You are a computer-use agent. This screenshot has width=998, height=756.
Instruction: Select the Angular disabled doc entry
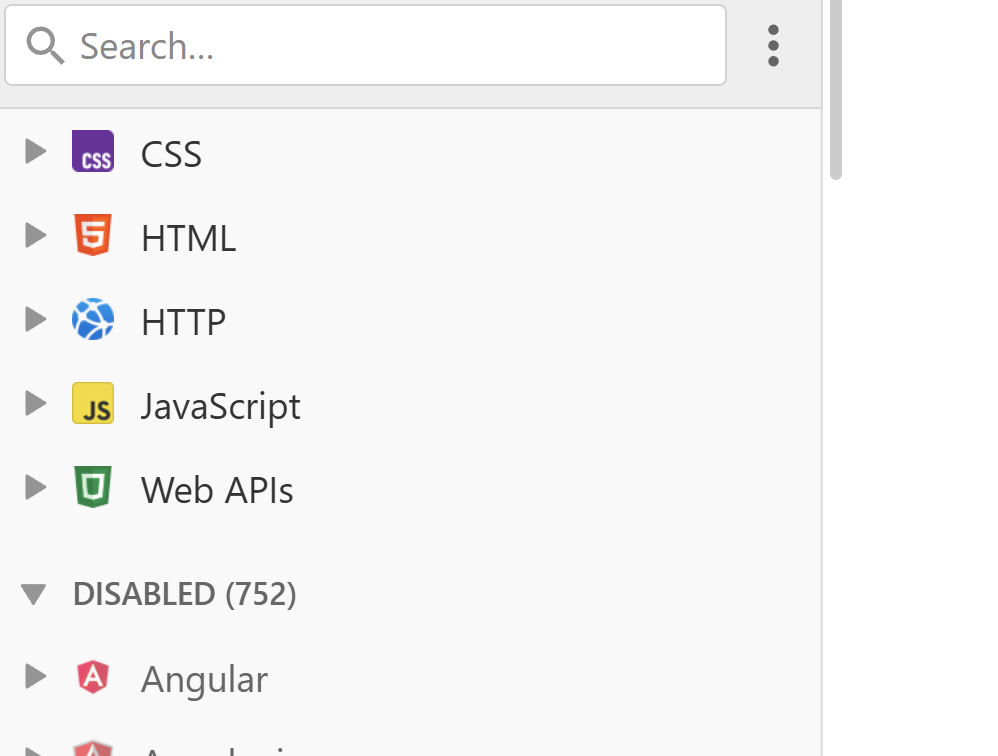click(x=411, y=677)
